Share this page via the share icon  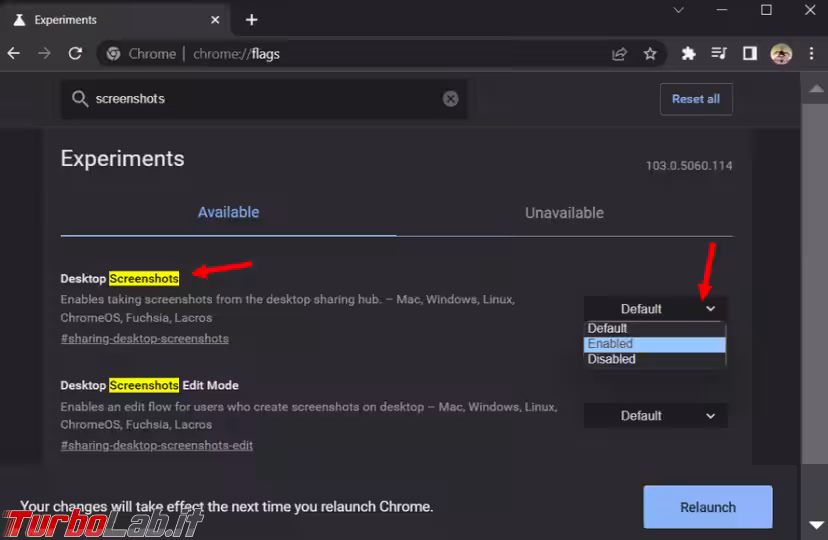pyautogui.click(x=619, y=54)
